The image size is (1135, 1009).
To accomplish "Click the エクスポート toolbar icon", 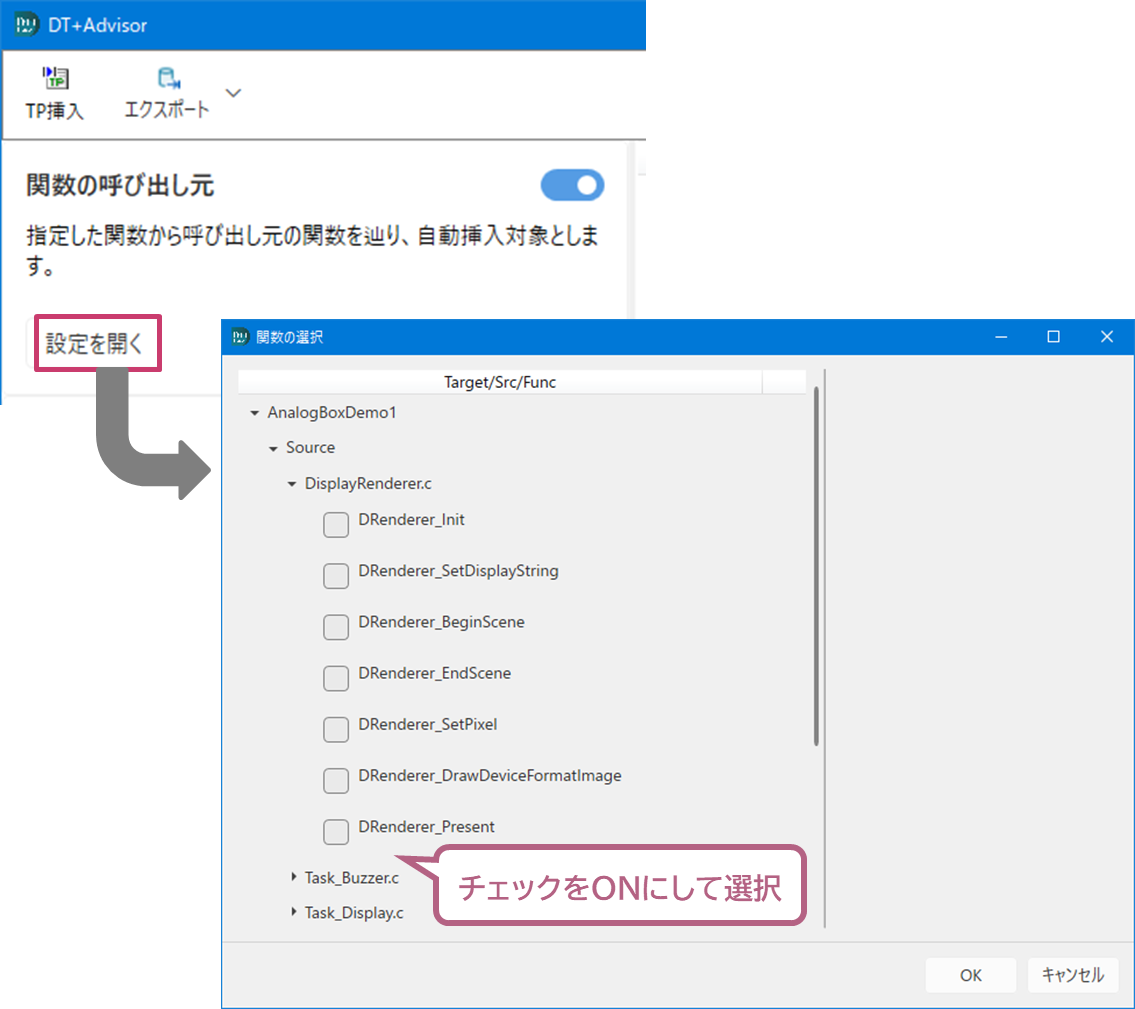I will pos(167,80).
